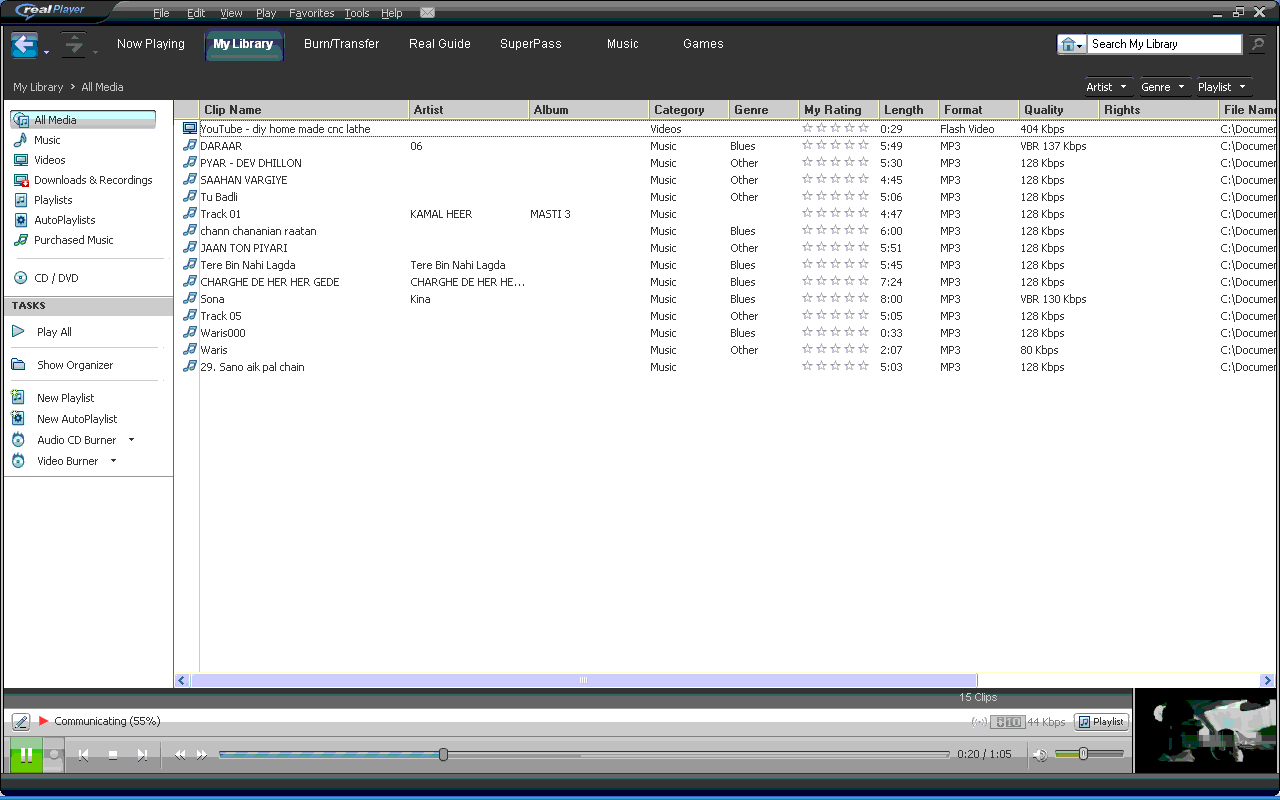Skip to previous clip
1280x800 pixels.
coord(84,755)
